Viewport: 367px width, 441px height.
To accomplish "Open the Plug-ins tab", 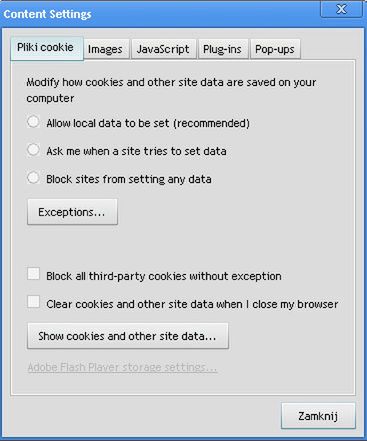I will (223, 49).
